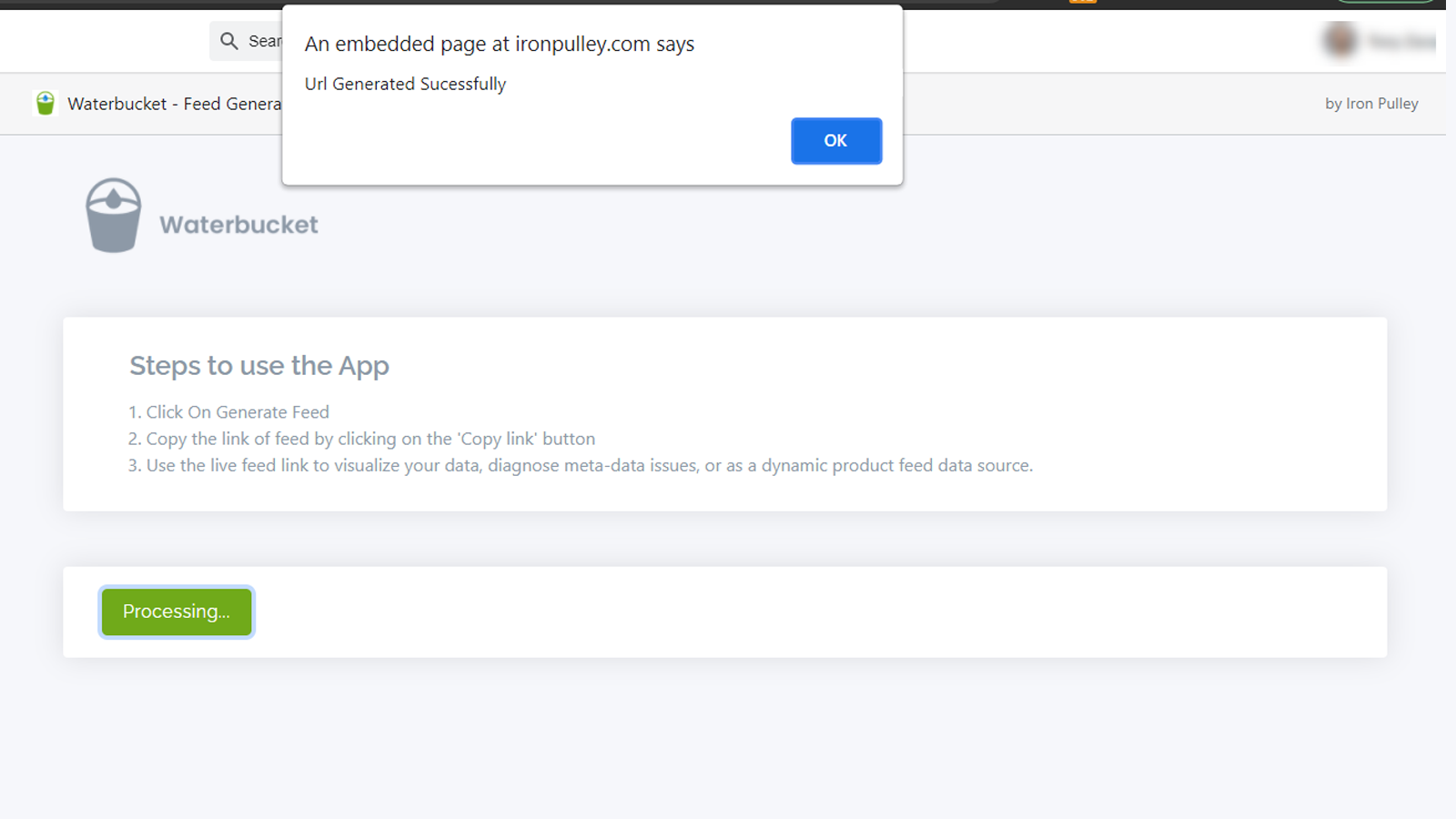This screenshot has height=819, width=1456.
Task: Click OK in the alert dialog
Action: 836,141
